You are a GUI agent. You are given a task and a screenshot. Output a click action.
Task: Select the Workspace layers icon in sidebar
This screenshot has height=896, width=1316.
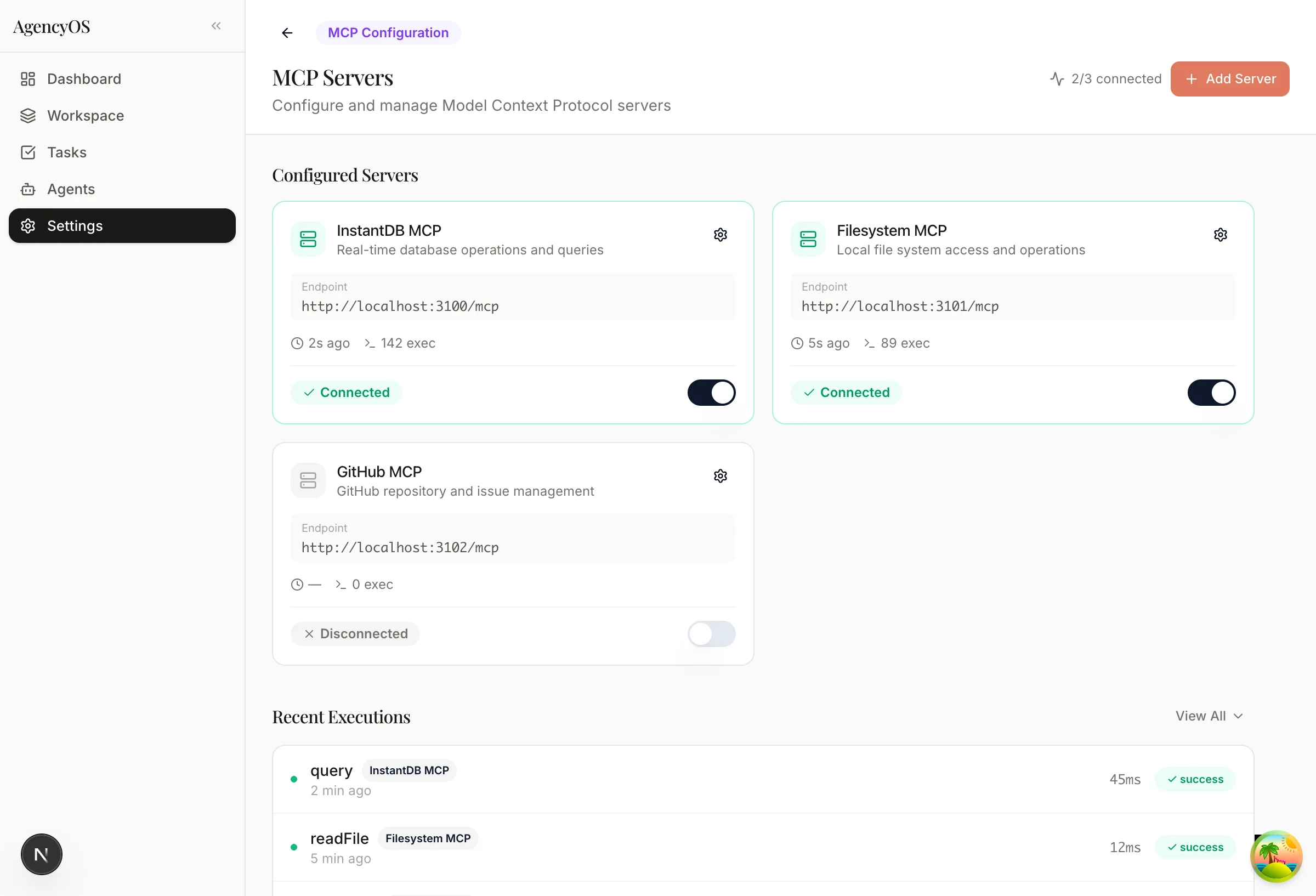tap(29, 116)
